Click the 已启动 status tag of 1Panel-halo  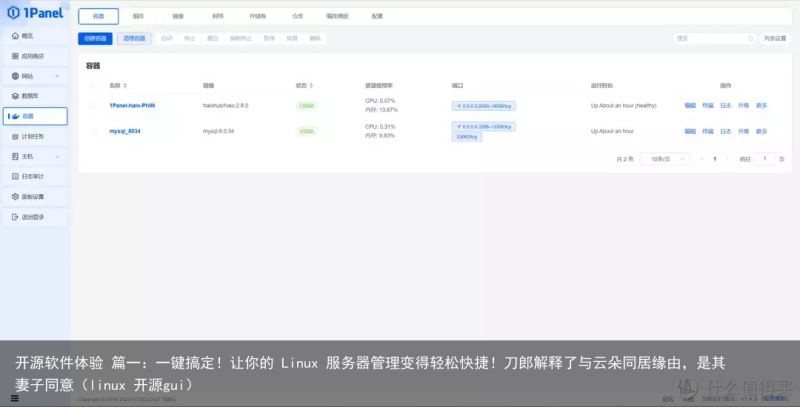[x=307, y=106]
